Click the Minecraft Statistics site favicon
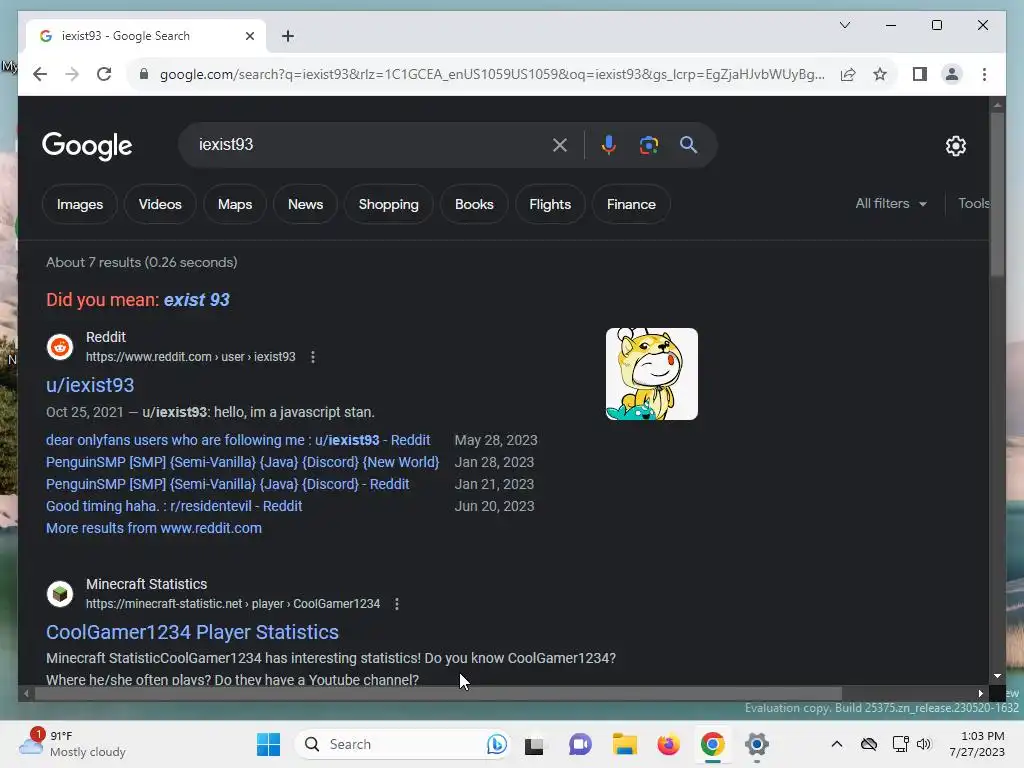 [60, 594]
